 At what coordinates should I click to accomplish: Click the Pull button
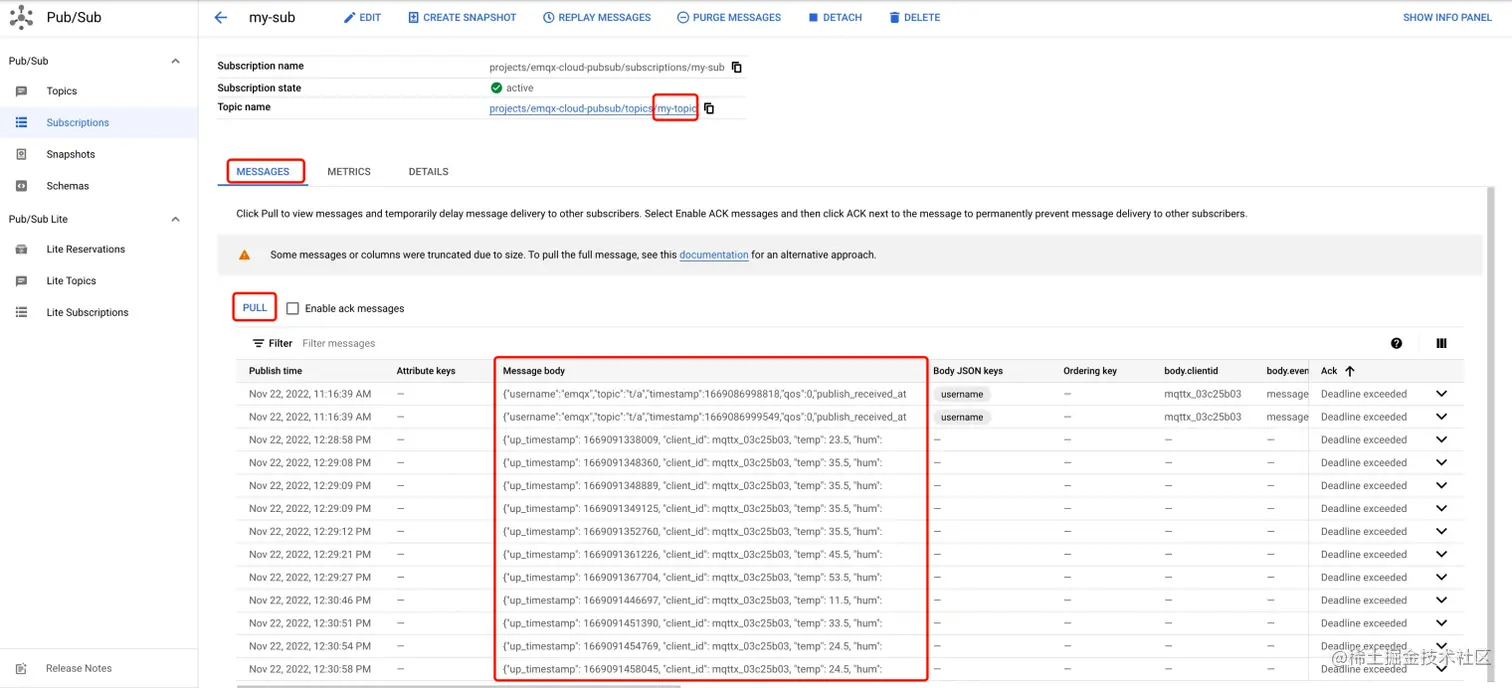[255, 308]
